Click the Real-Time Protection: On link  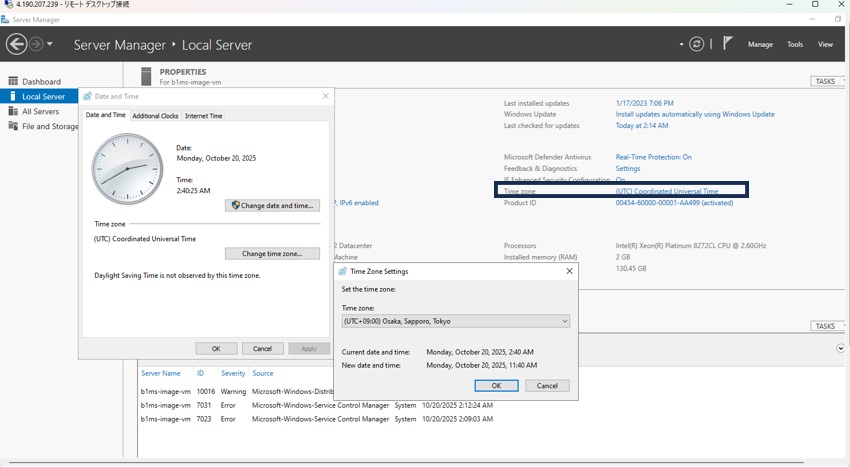653,157
